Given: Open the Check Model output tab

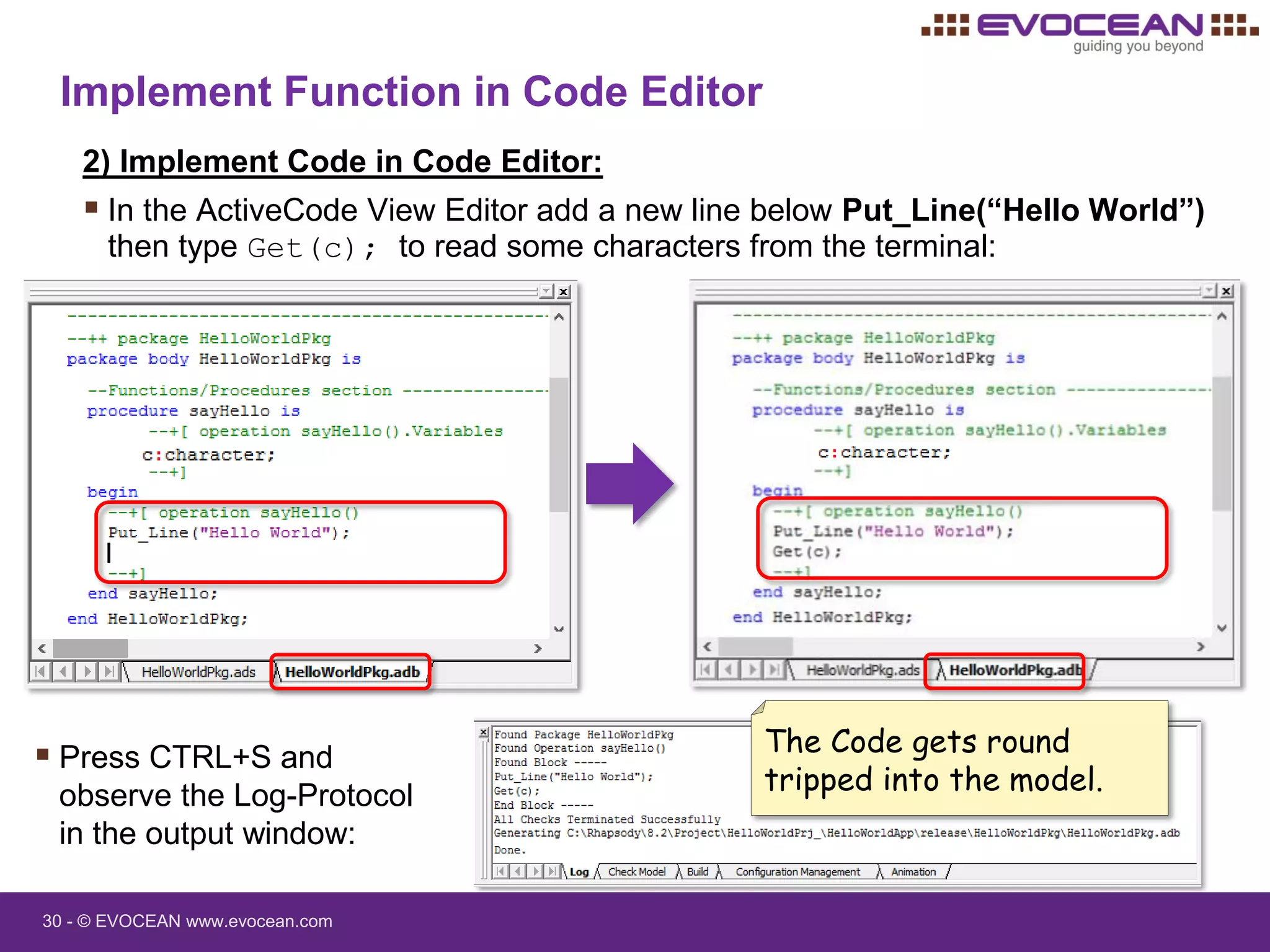Looking at the screenshot, I should [637, 872].
